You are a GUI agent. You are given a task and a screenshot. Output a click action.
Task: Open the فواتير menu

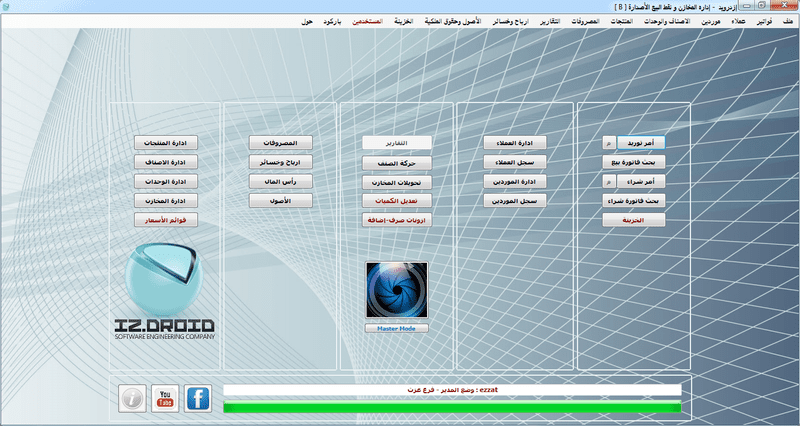coord(764,21)
